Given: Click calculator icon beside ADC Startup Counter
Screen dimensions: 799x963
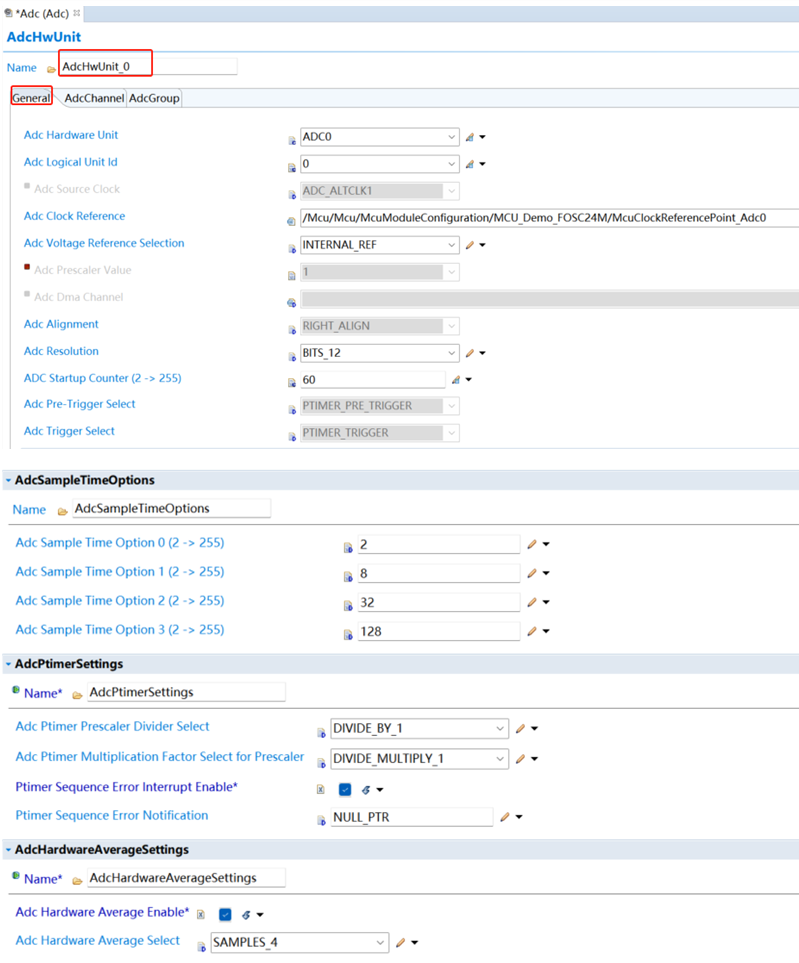Looking at the screenshot, I should coord(455,379).
